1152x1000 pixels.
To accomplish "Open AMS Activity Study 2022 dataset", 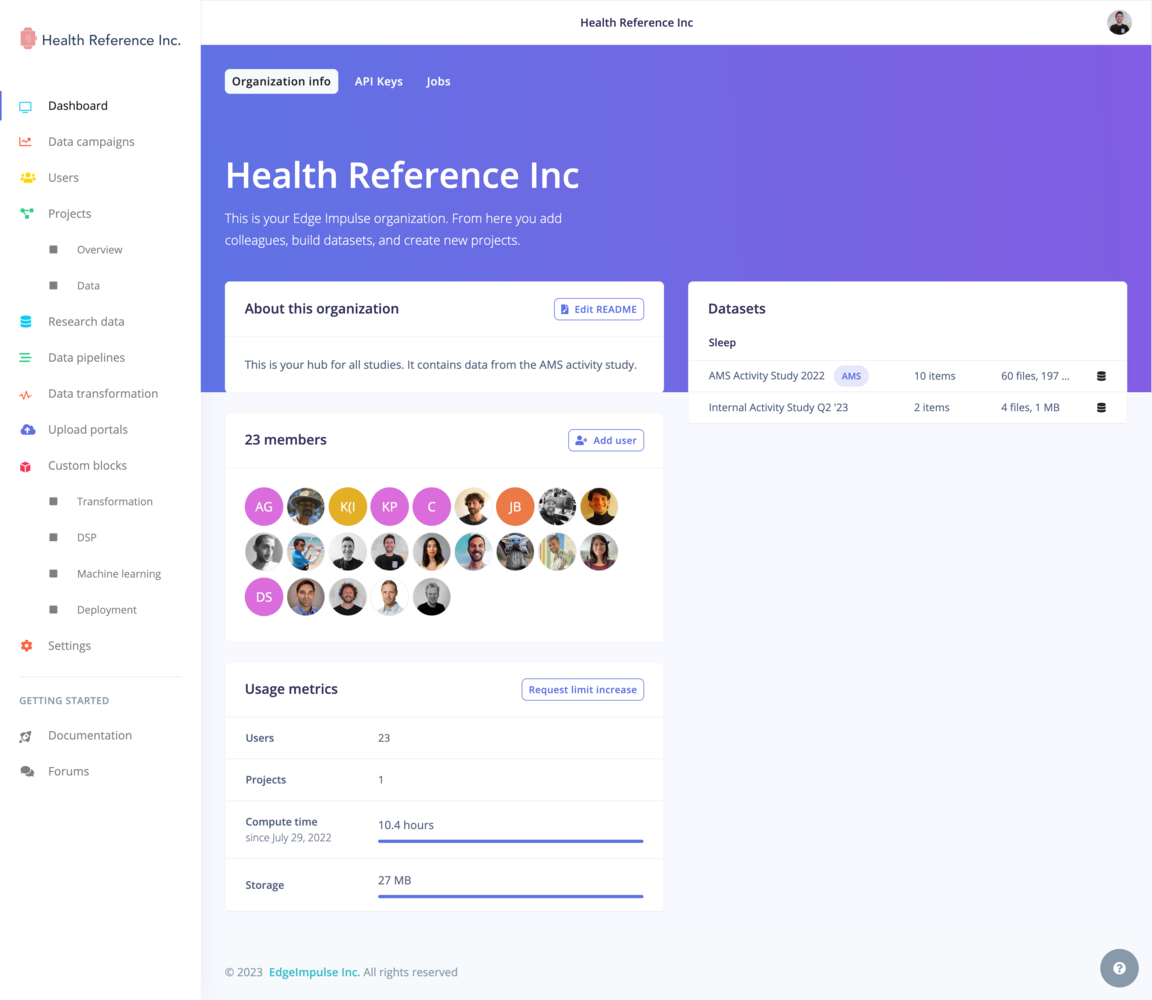I will pyautogui.click(x=766, y=375).
